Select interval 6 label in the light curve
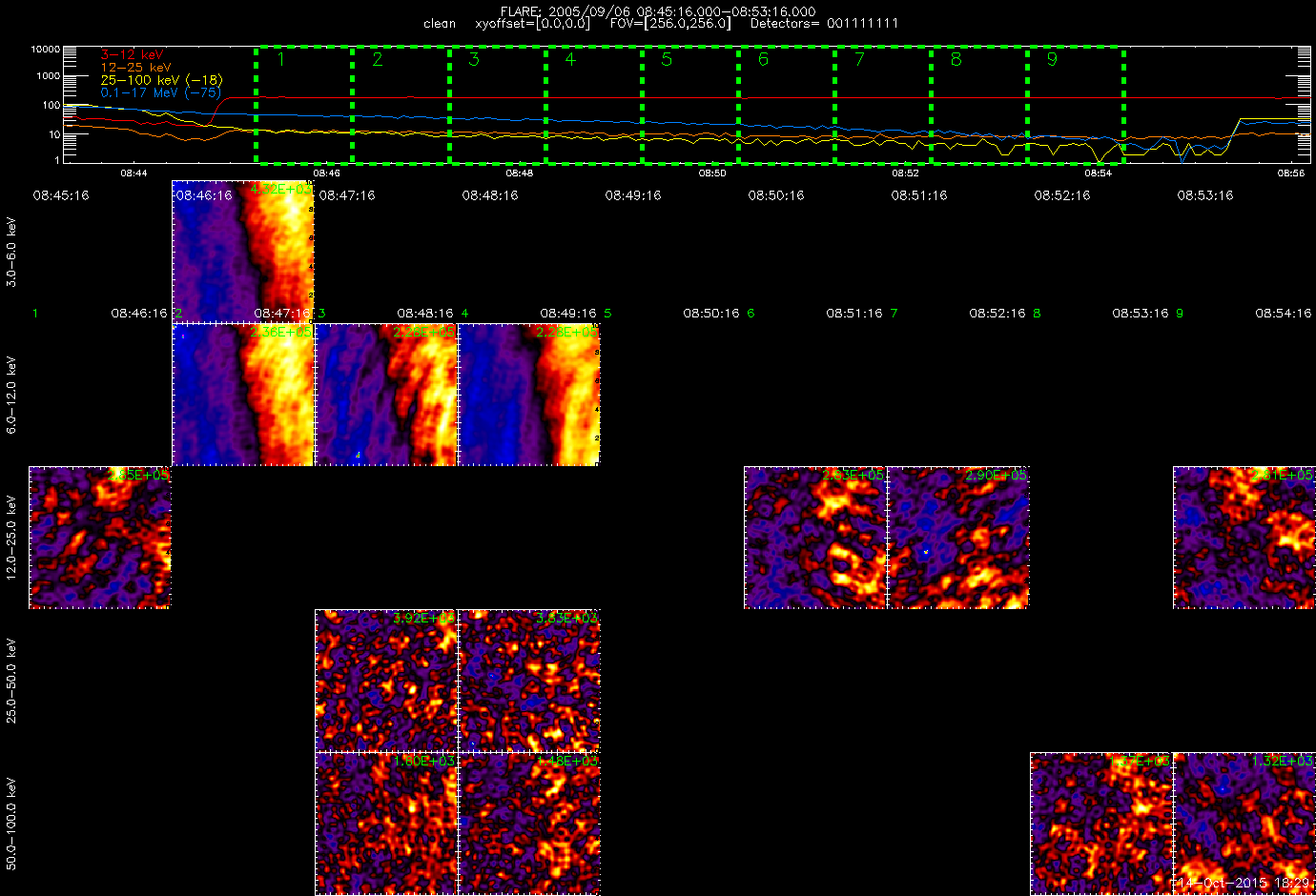The image size is (1316, 896). [x=763, y=59]
